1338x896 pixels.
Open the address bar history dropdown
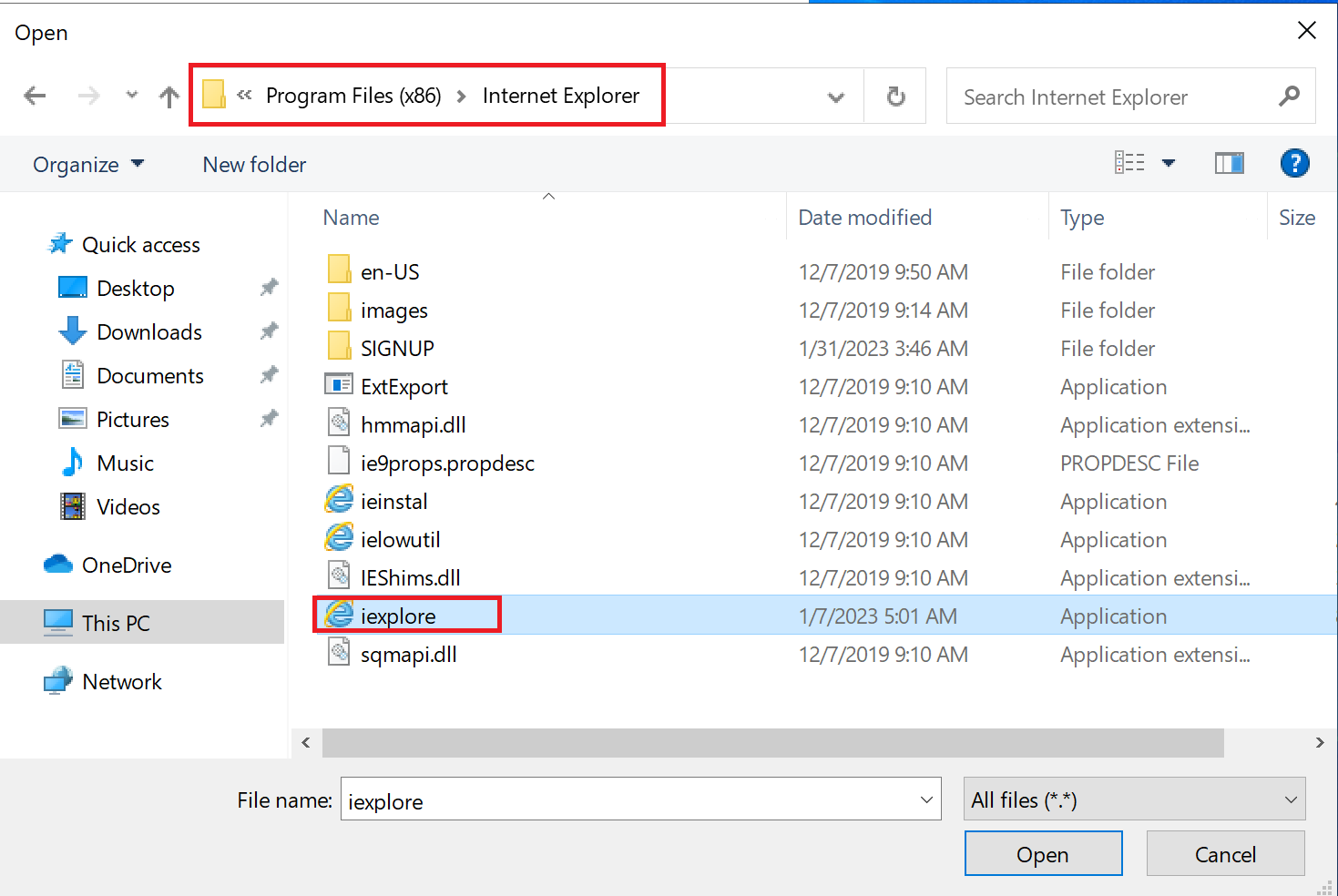tap(835, 97)
